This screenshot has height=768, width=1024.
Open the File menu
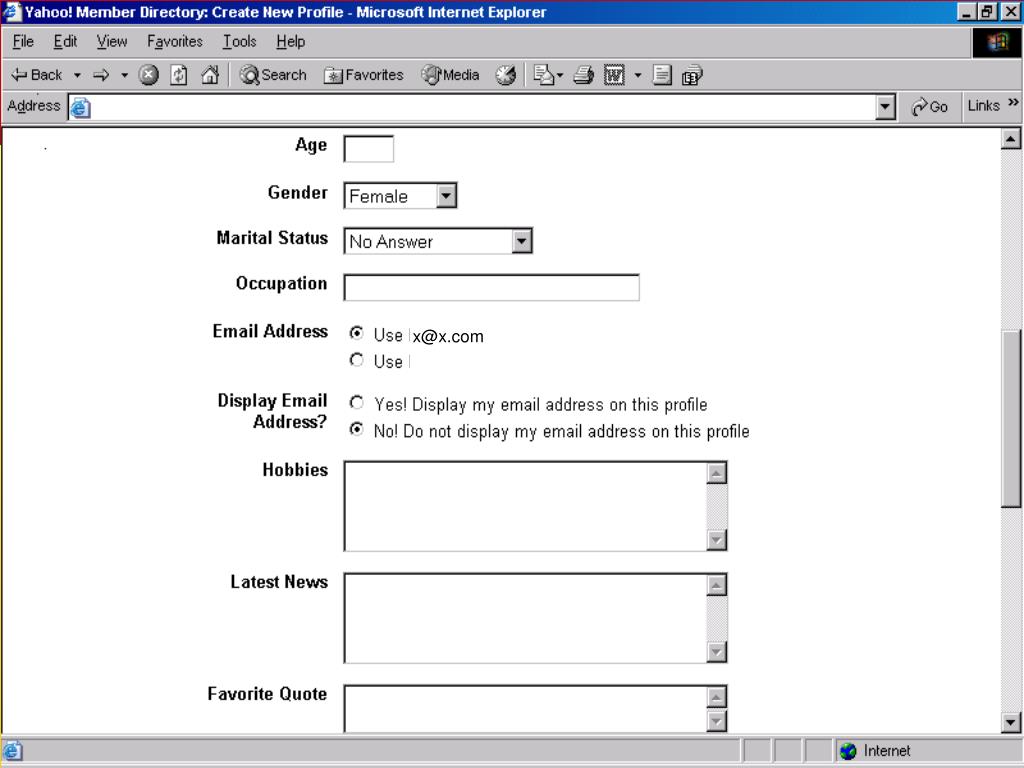(x=23, y=42)
